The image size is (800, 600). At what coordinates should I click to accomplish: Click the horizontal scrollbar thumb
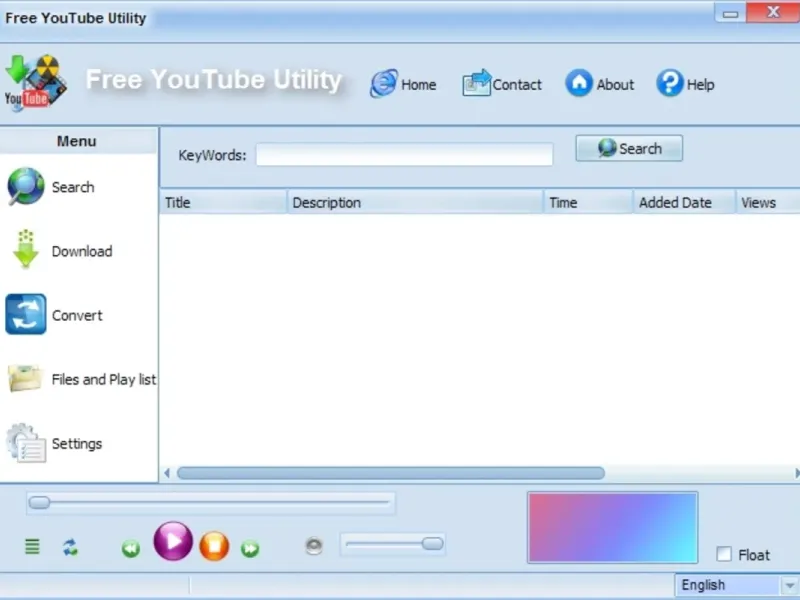coord(391,473)
